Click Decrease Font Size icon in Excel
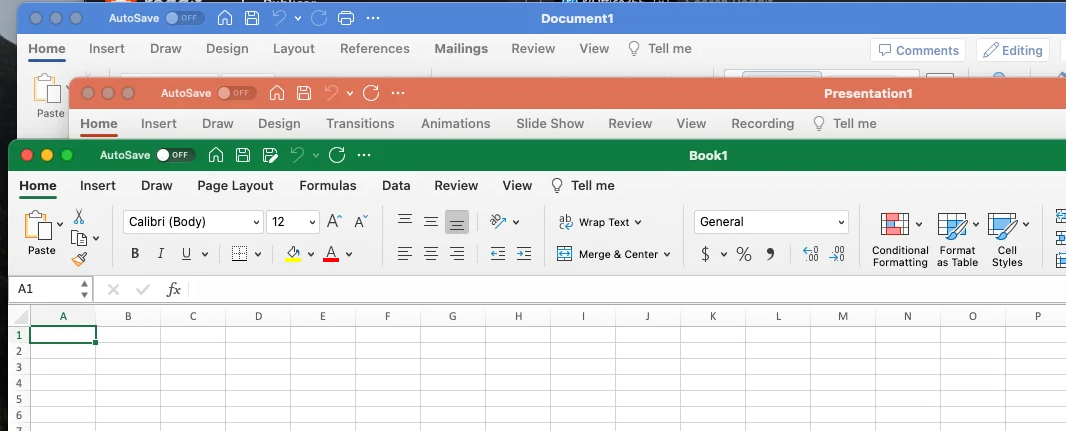 coord(360,221)
